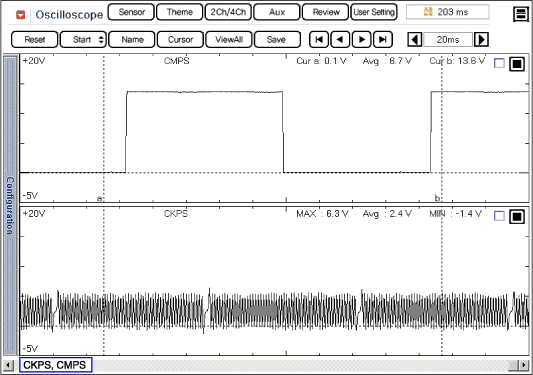Viewport: 533px width, 375px height.
Task: Open the Aux menu
Action: 277,12
